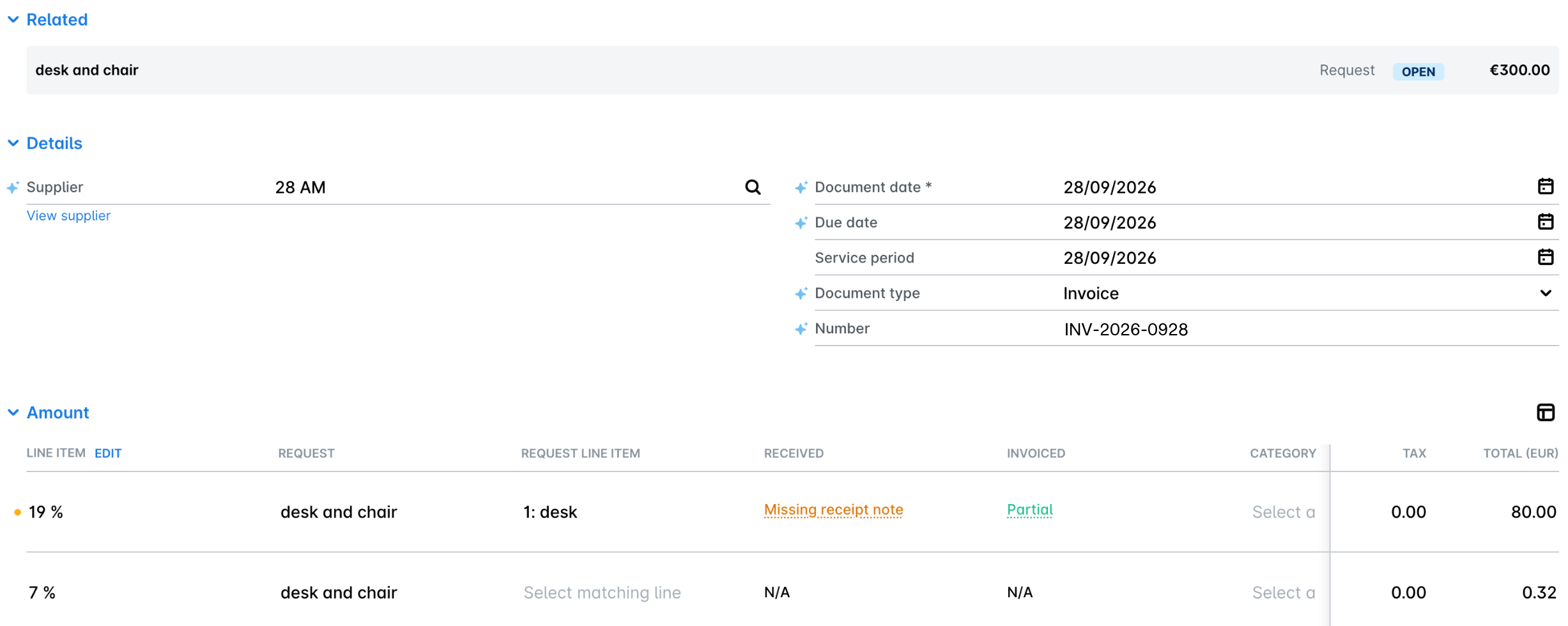Image resolution: width=1568 pixels, height=626 pixels.
Task: Click the sparkle icon beside Due date
Action: [801, 222]
